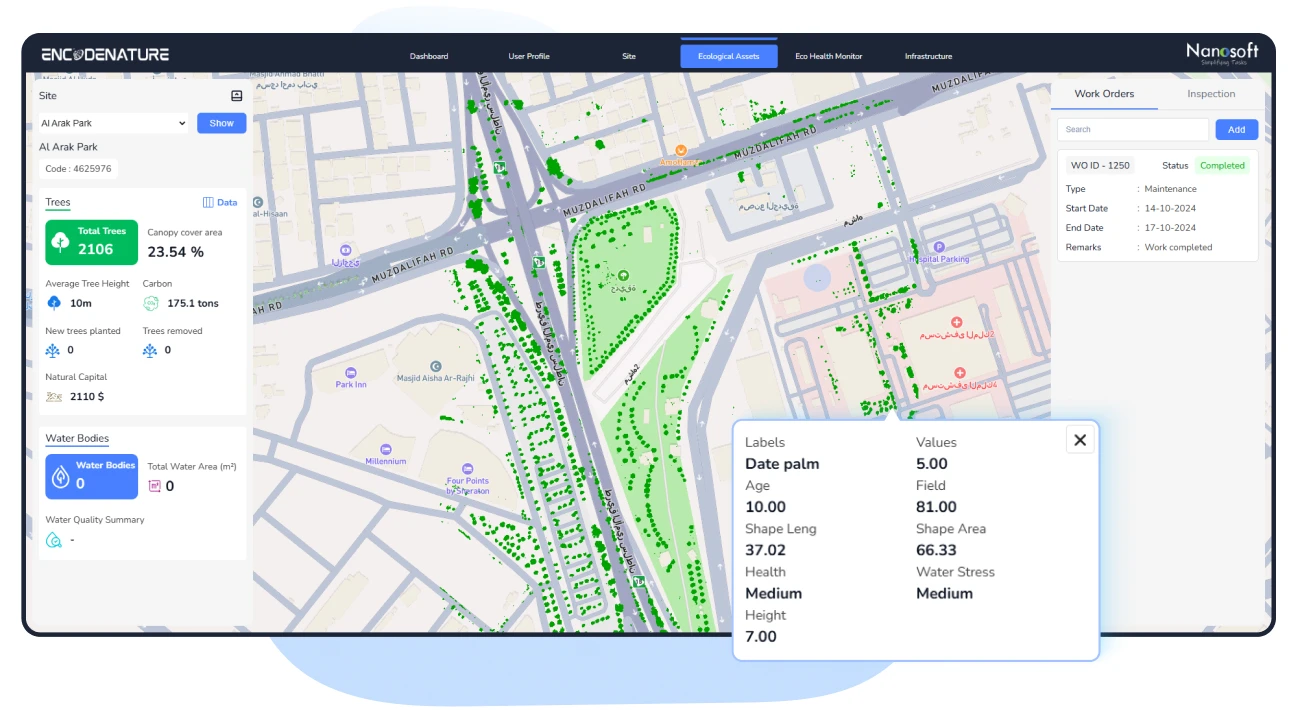Image resolution: width=1300 pixels, height=710 pixels.
Task: Select the Ecological Assets navigation tab
Action: (728, 56)
